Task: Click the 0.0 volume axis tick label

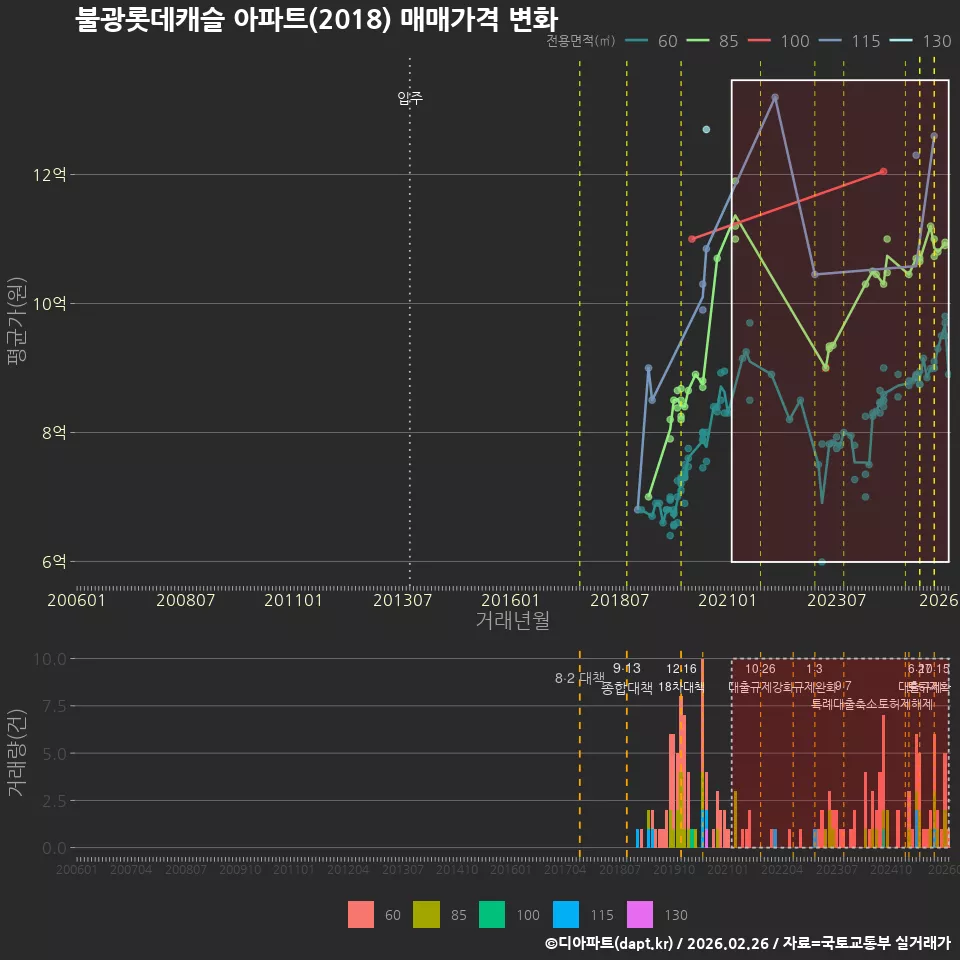Action: tap(54, 848)
